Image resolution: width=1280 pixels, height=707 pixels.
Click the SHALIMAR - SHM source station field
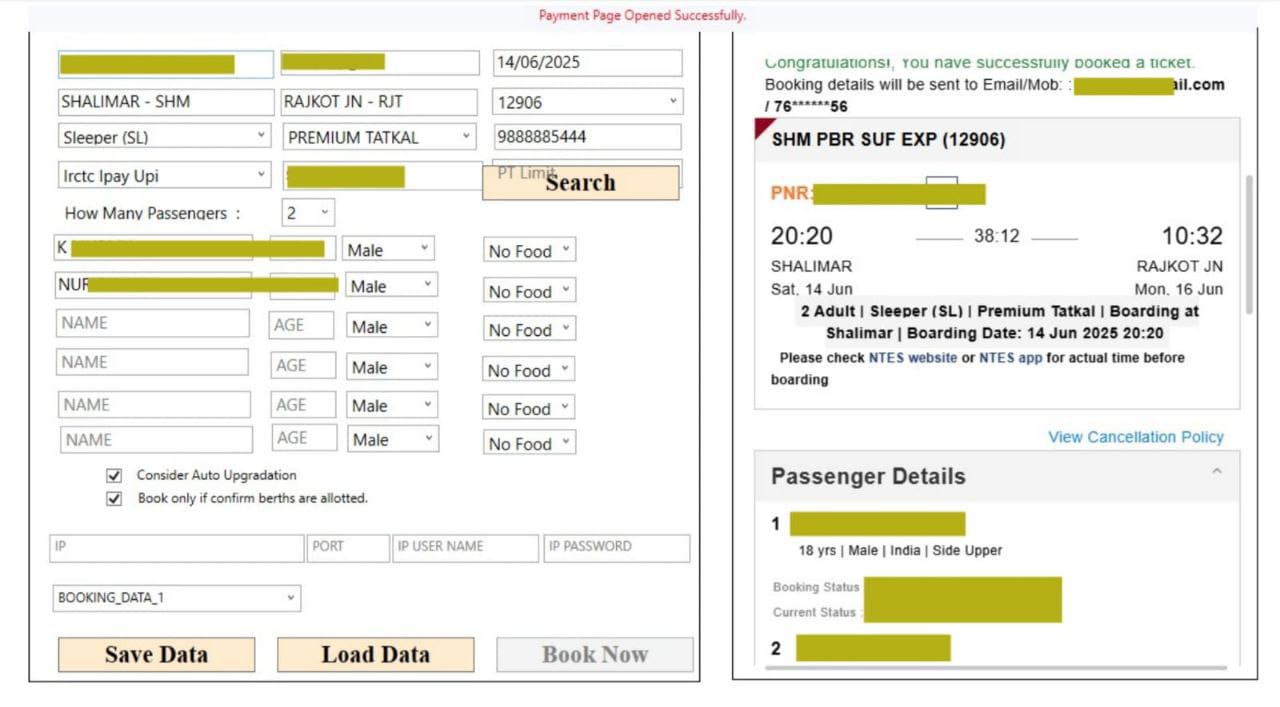pos(165,102)
